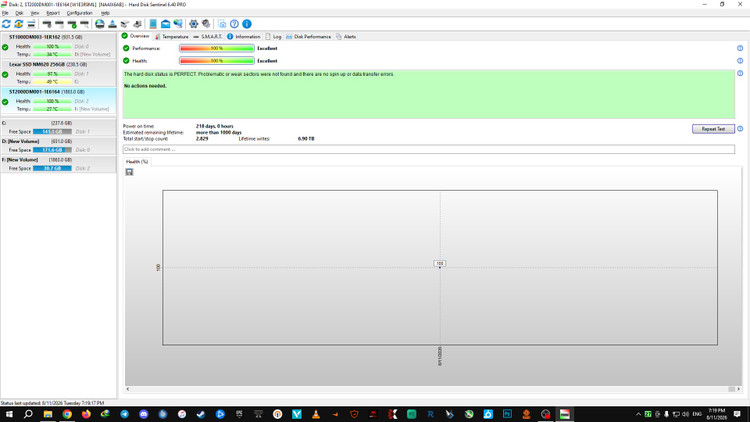
Task: Open Google Chrome from the taskbar
Action: tap(67, 414)
